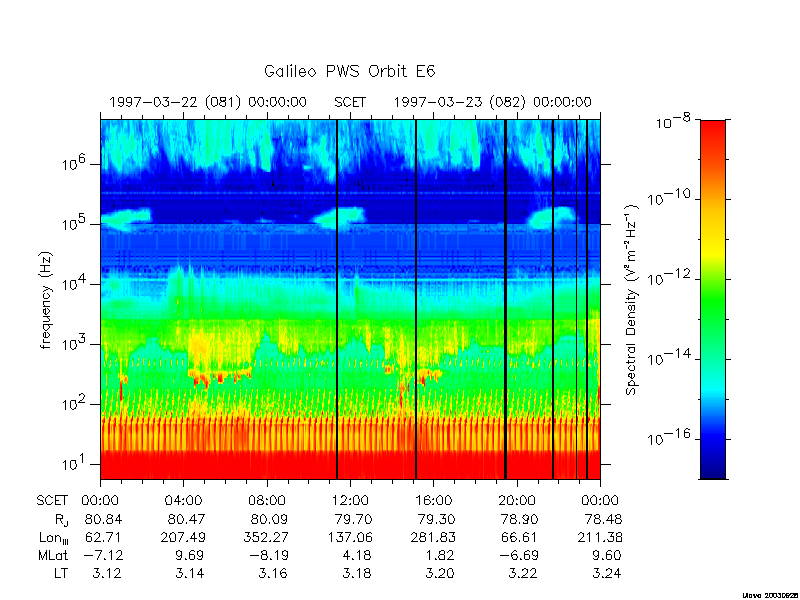The width and height of the screenshot is (800, 600).
Task: Select the date label "1997-03-22 (081) 00:00:00"
Action: point(208,102)
